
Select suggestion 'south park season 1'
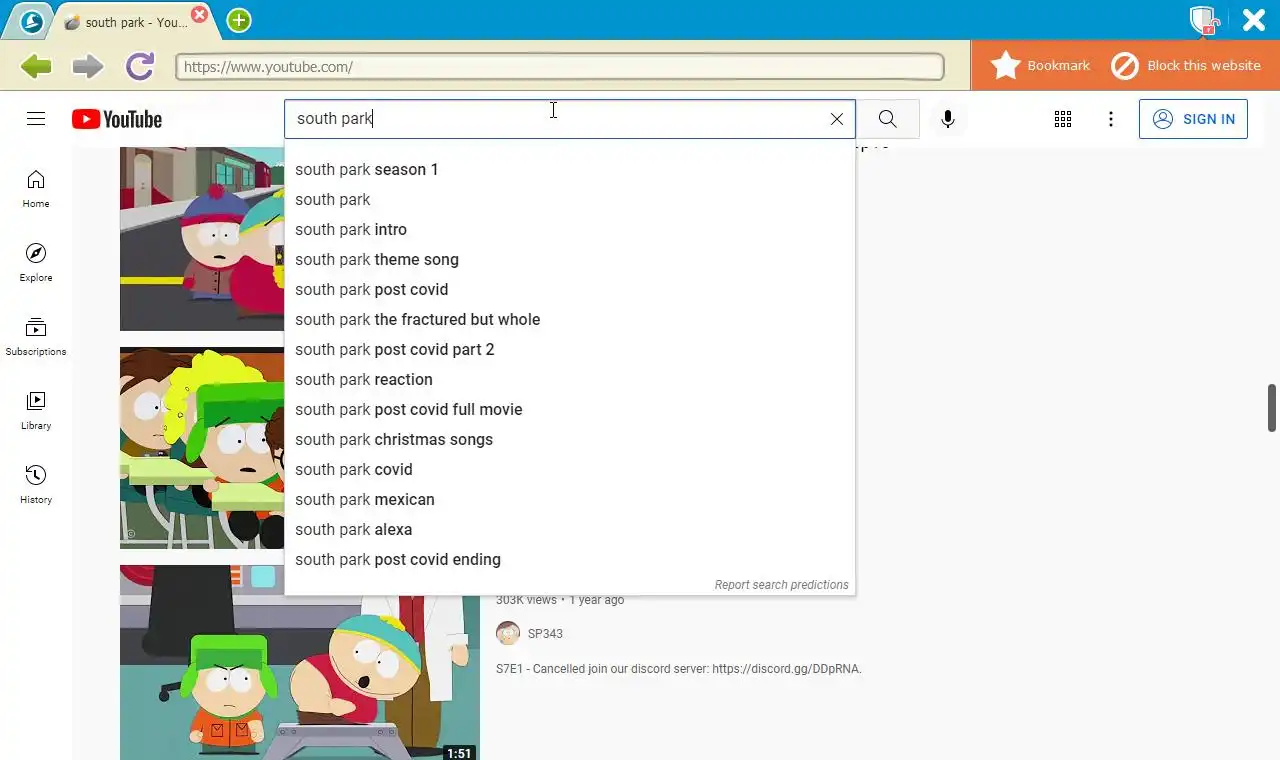pyautogui.click(x=570, y=170)
